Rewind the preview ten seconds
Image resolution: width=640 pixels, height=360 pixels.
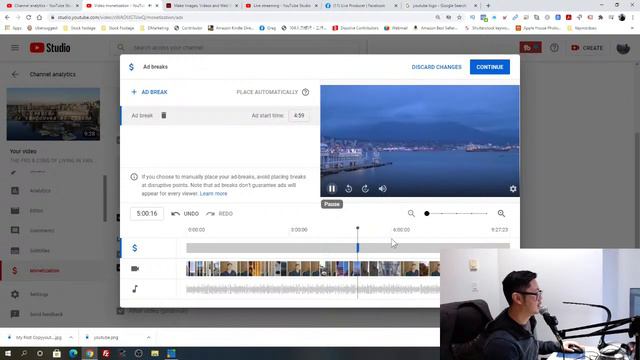tap(349, 189)
